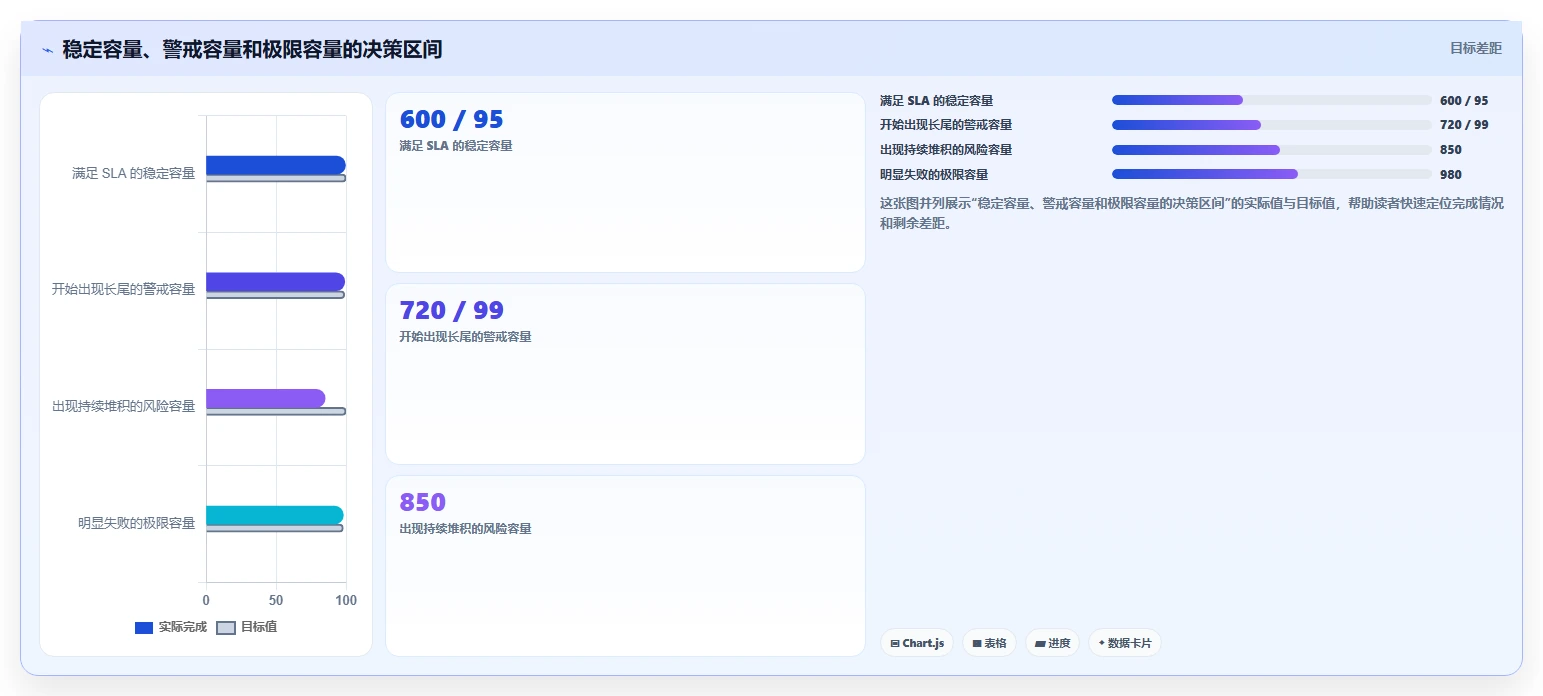Click the 满足 SLA 的稳定容量 caption under the 600 / 95 card value

coord(455,146)
